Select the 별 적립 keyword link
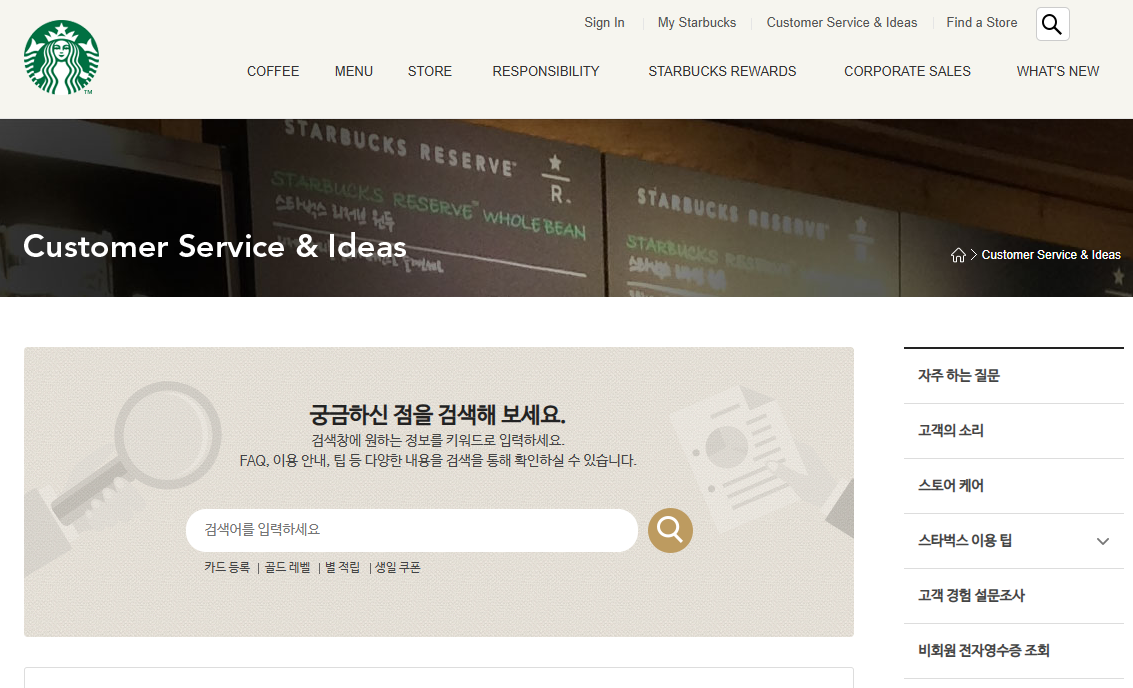 (x=342, y=567)
